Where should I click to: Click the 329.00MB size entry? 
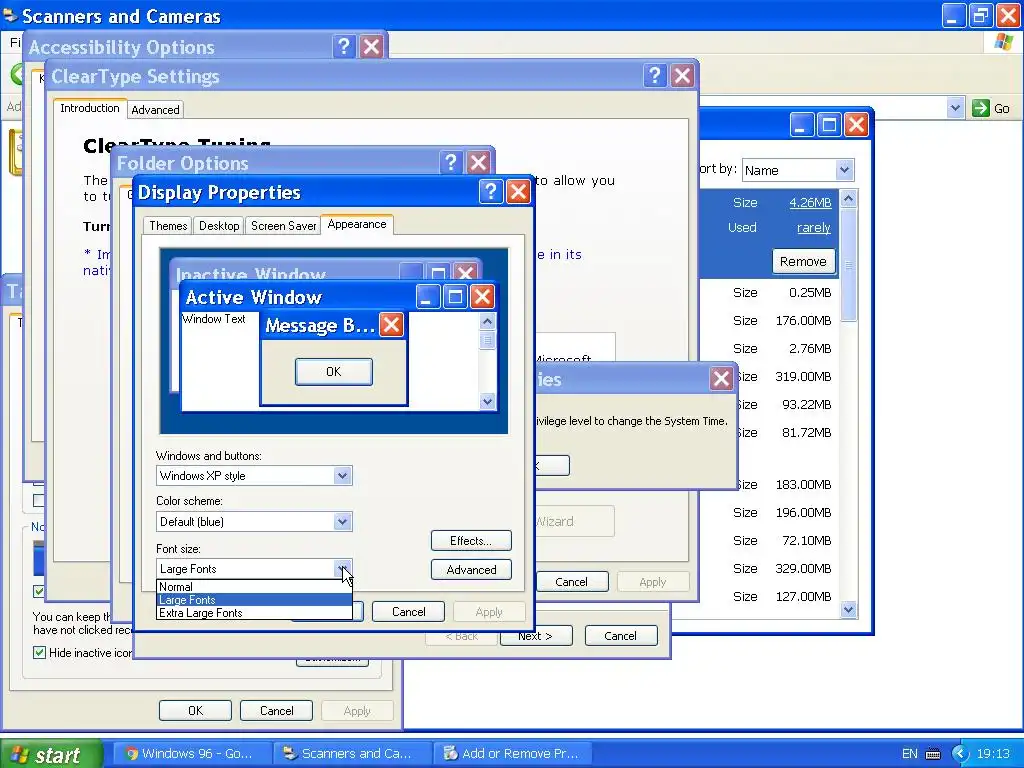(x=803, y=568)
